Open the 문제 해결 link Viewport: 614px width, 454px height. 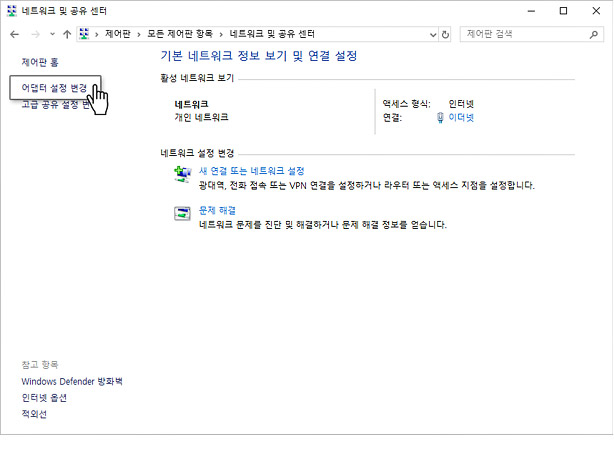click(x=217, y=211)
